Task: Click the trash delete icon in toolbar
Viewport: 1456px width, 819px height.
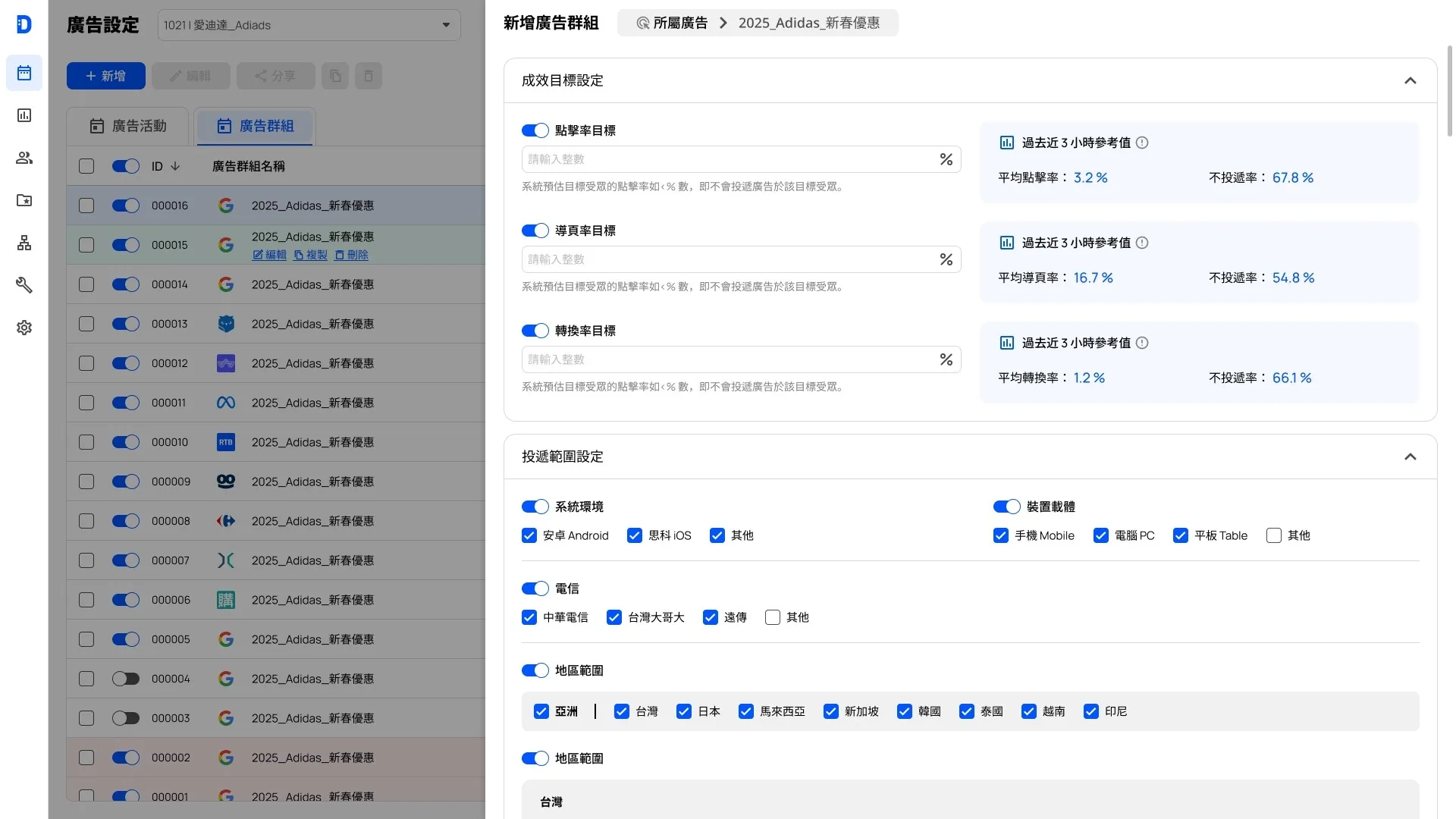Action: pyautogui.click(x=369, y=76)
